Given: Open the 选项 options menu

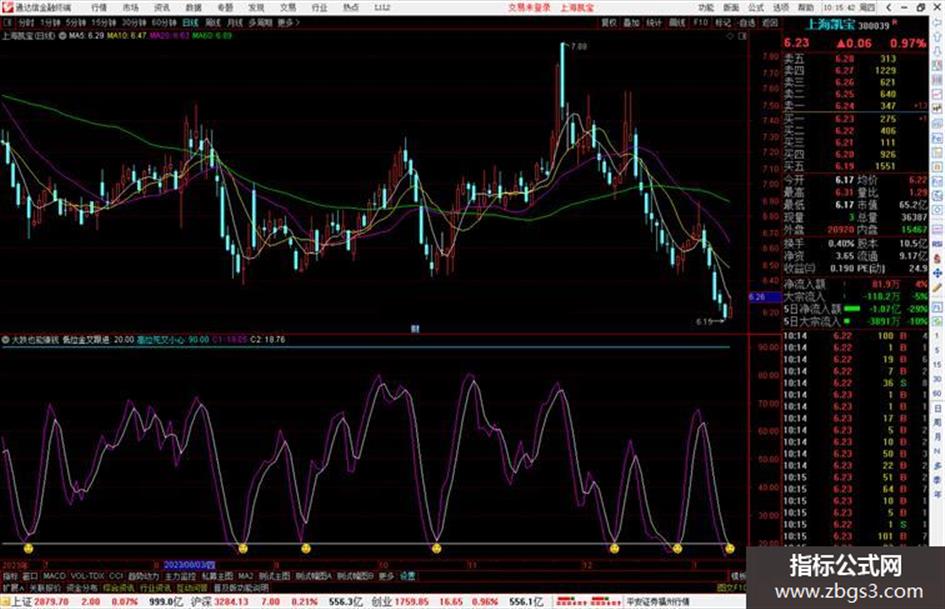Looking at the screenshot, I should 780,7.
